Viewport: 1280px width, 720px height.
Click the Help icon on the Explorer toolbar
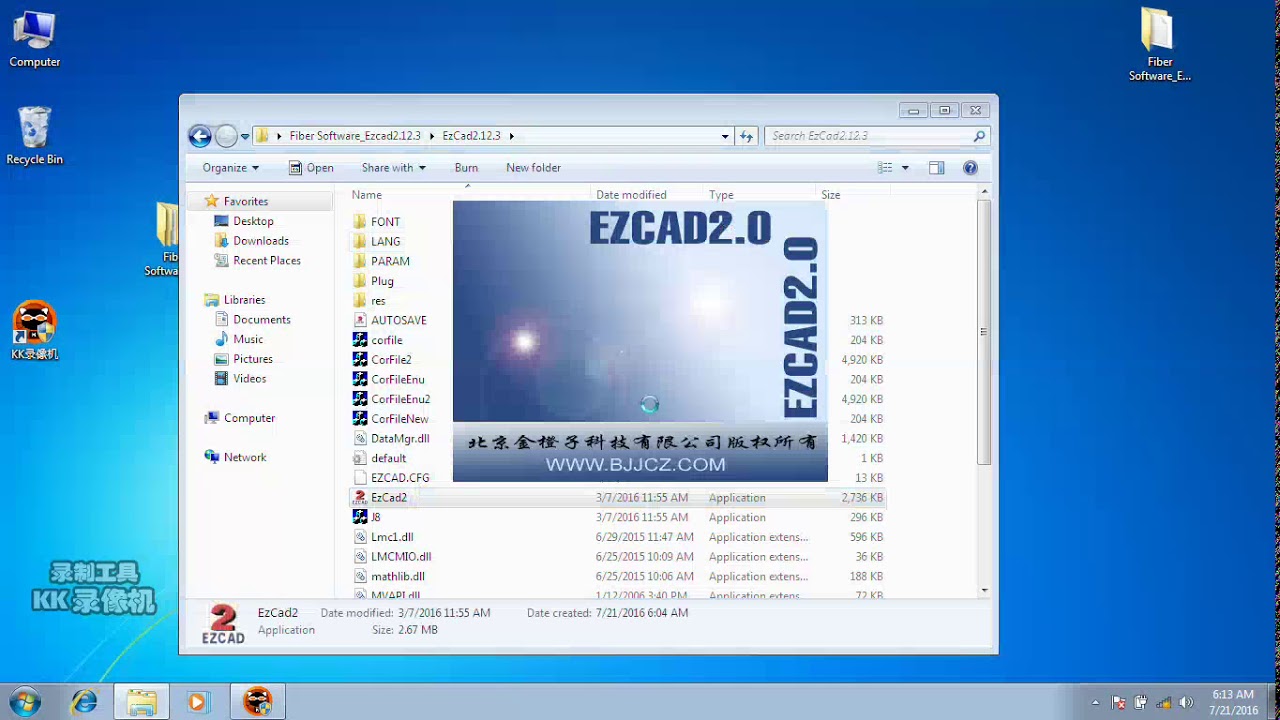tap(969, 167)
